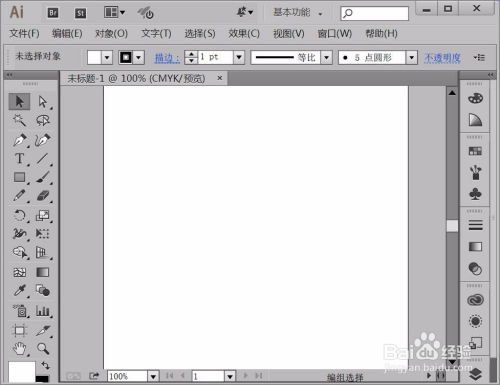Open the 对象(O) menu
Viewport: 500px width, 385px height.
[x=111, y=33]
